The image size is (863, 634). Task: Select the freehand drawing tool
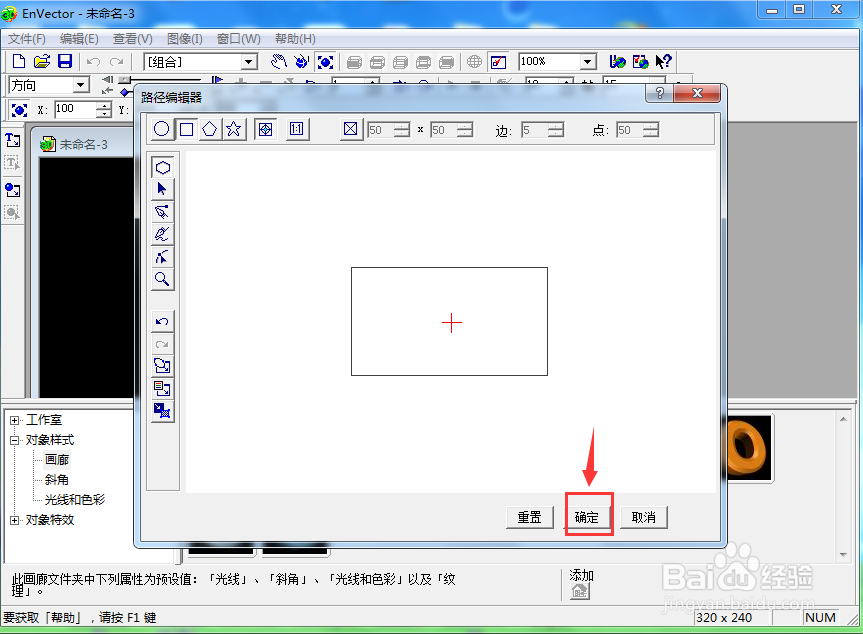point(163,234)
